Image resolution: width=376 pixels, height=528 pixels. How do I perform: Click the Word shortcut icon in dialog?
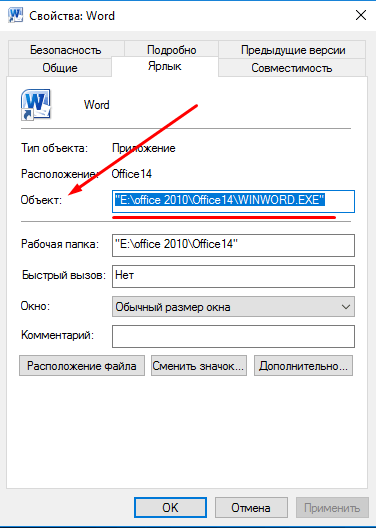[x=36, y=104]
